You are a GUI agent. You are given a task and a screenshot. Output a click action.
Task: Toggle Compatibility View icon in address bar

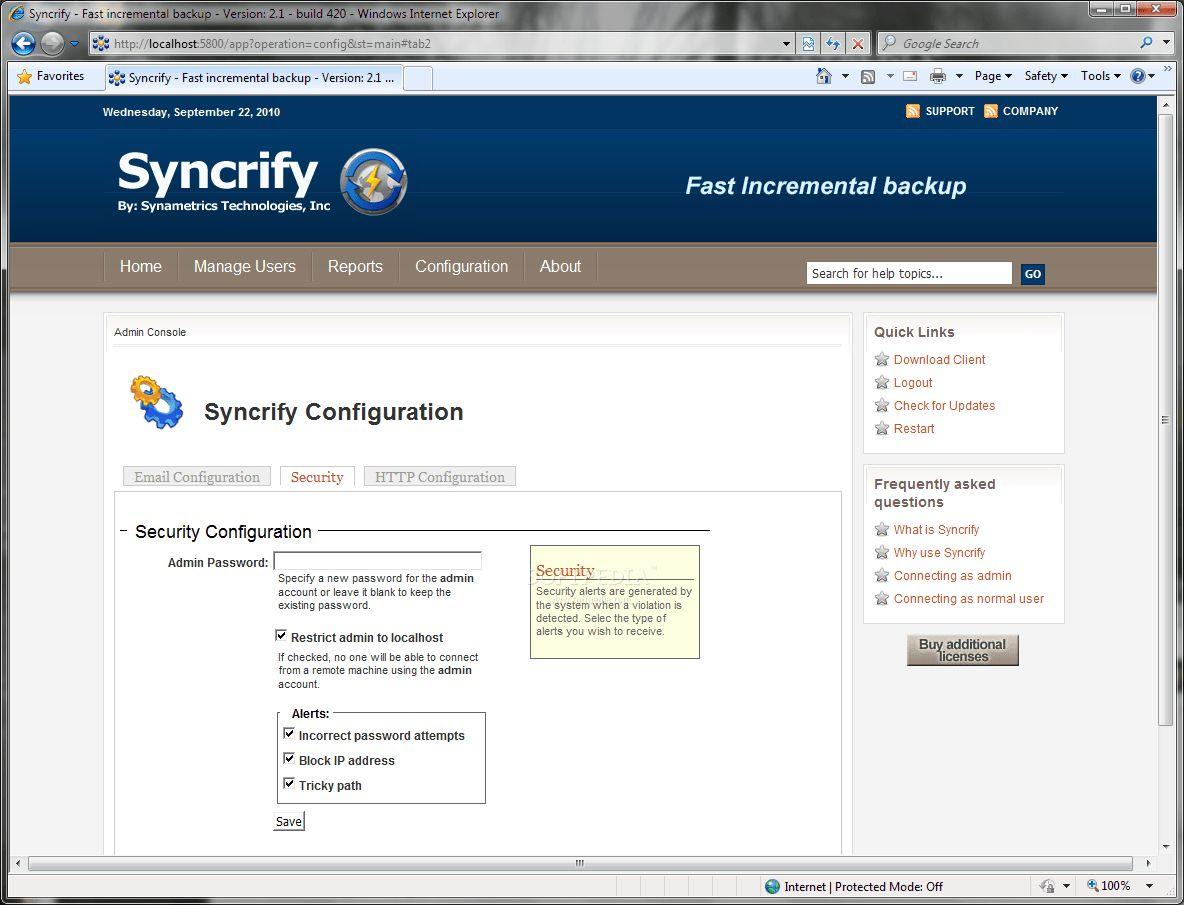(x=808, y=44)
